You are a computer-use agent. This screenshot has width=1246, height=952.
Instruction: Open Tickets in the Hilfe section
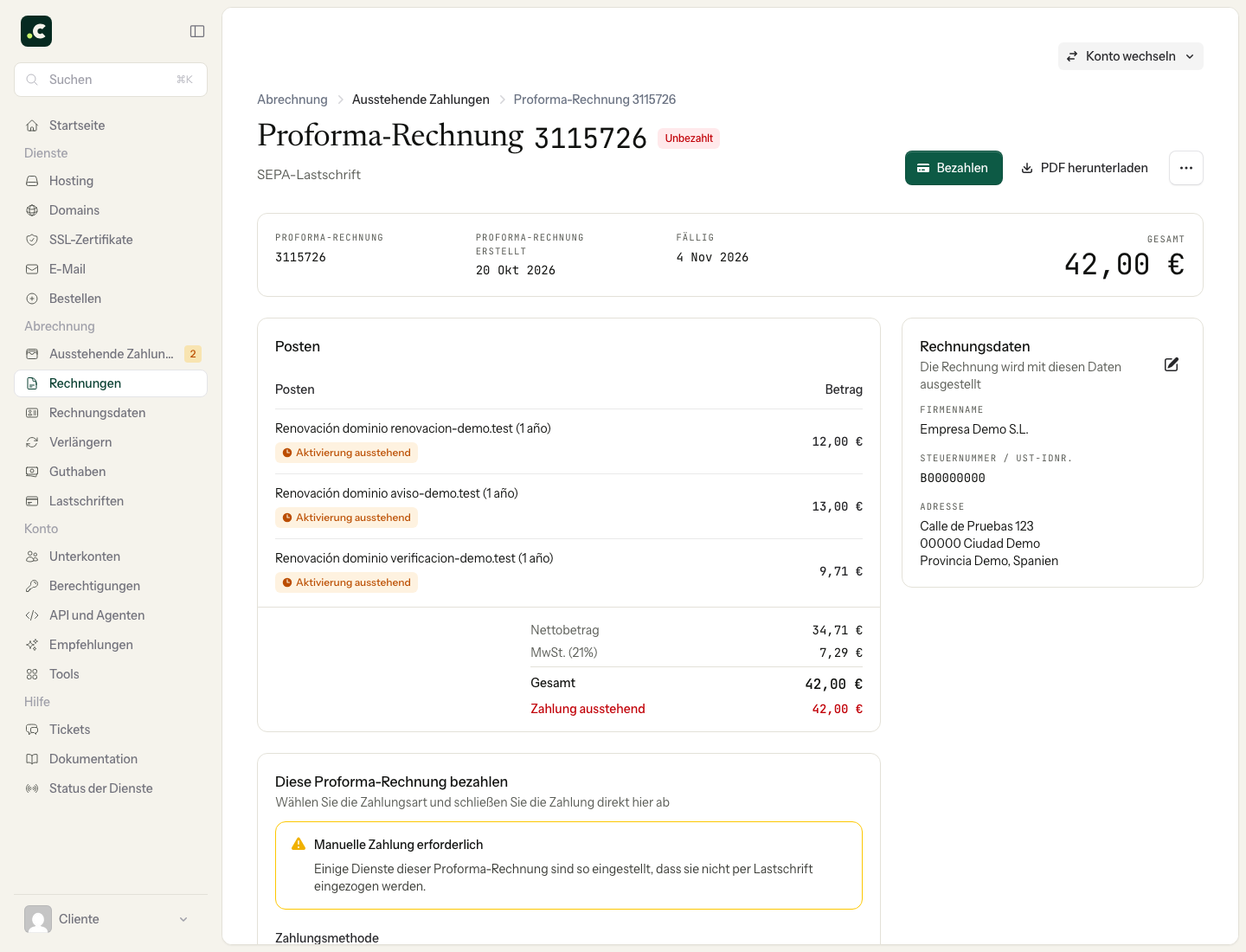point(111,730)
